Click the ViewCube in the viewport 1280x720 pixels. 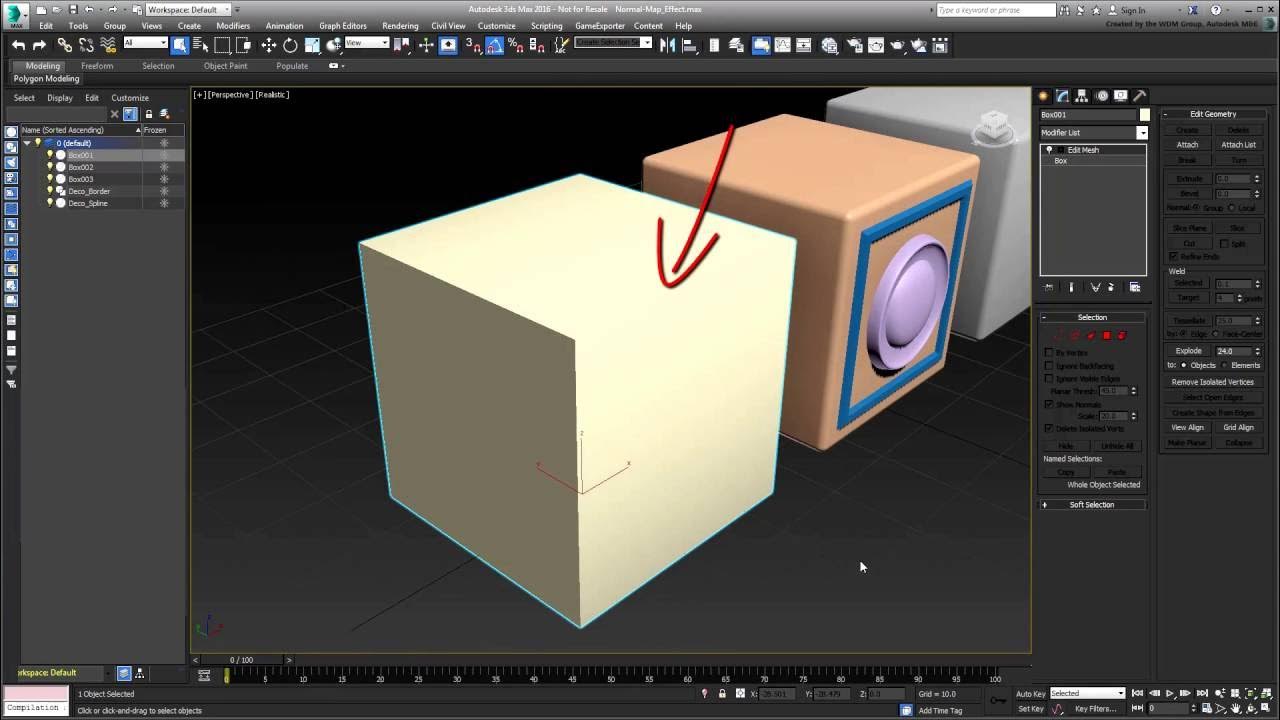click(994, 125)
